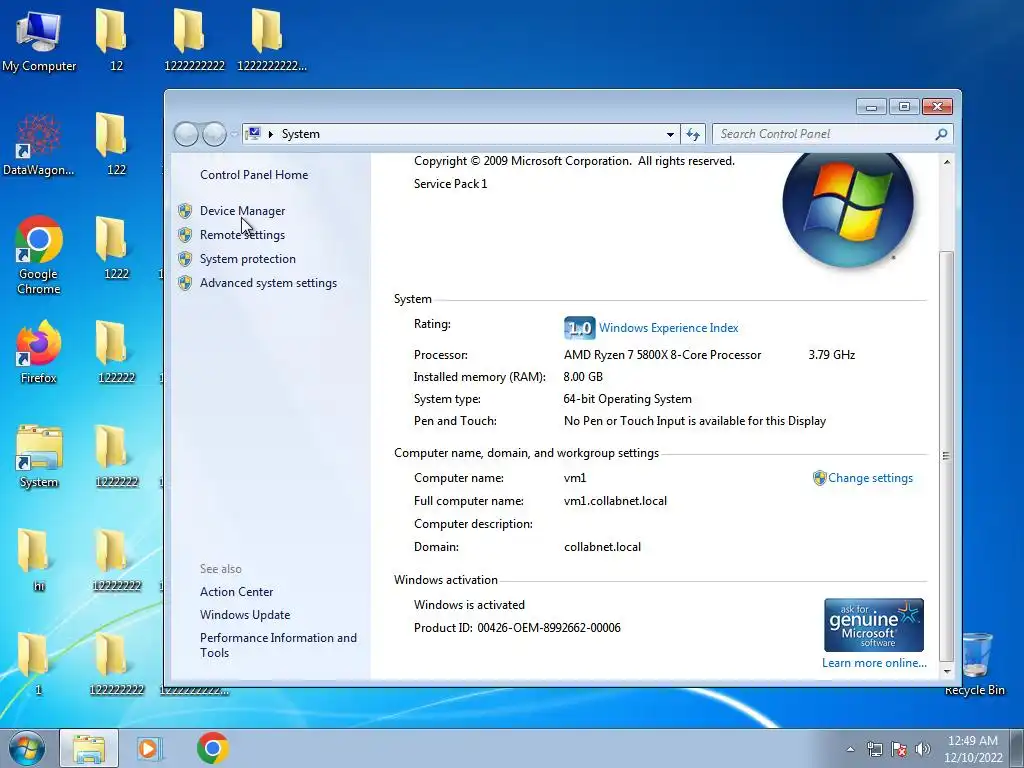
Task: Open Windows Experience Index link
Action: (x=669, y=328)
